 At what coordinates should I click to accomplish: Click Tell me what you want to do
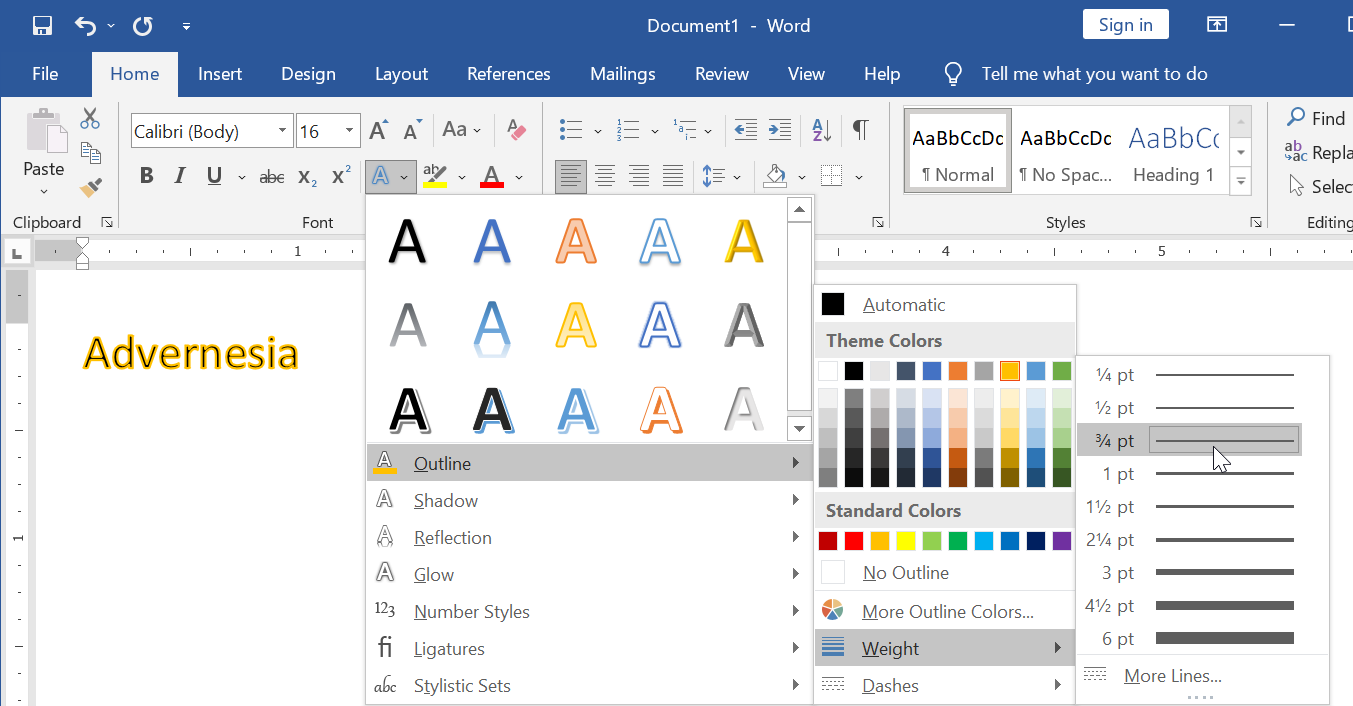coord(1094,74)
